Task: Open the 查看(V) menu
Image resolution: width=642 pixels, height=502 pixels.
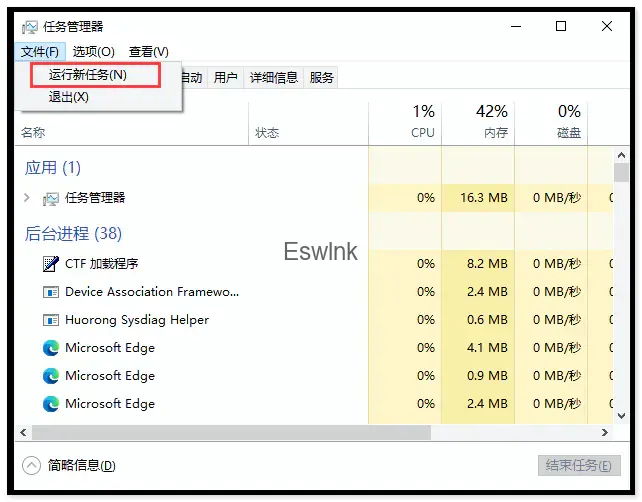Action: (148, 52)
